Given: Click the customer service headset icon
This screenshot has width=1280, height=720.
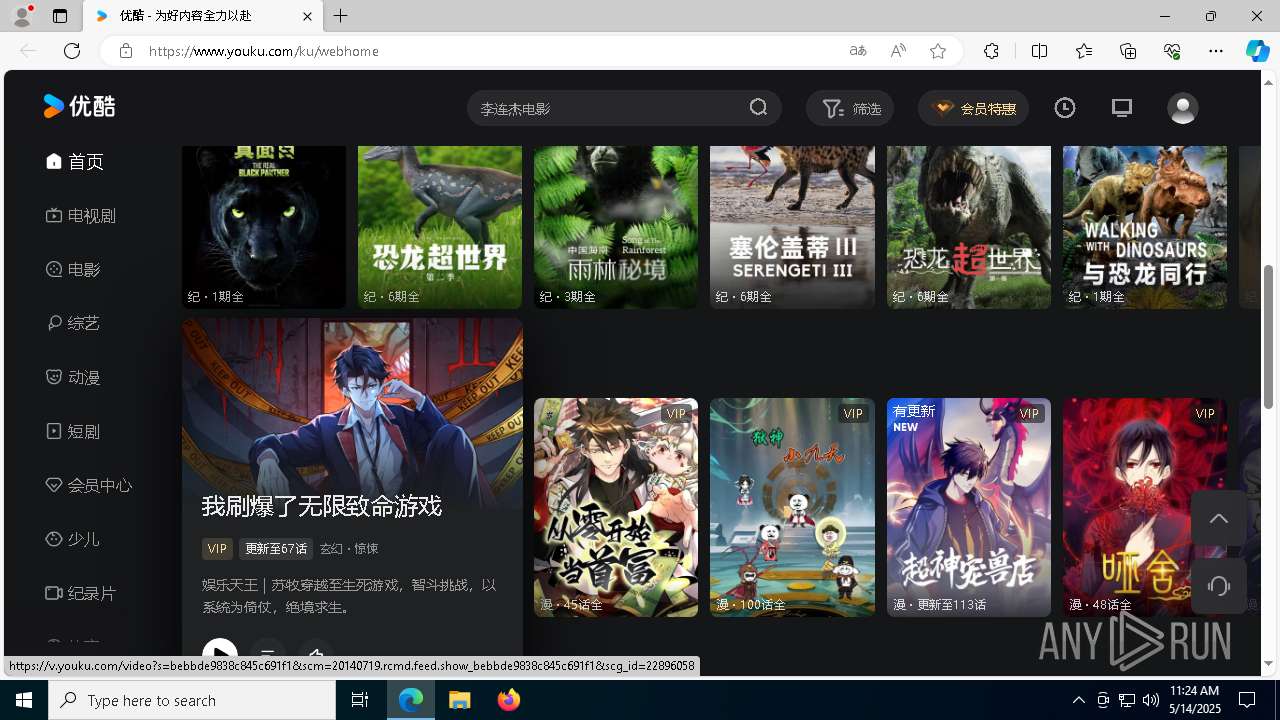Looking at the screenshot, I should point(1218,586).
